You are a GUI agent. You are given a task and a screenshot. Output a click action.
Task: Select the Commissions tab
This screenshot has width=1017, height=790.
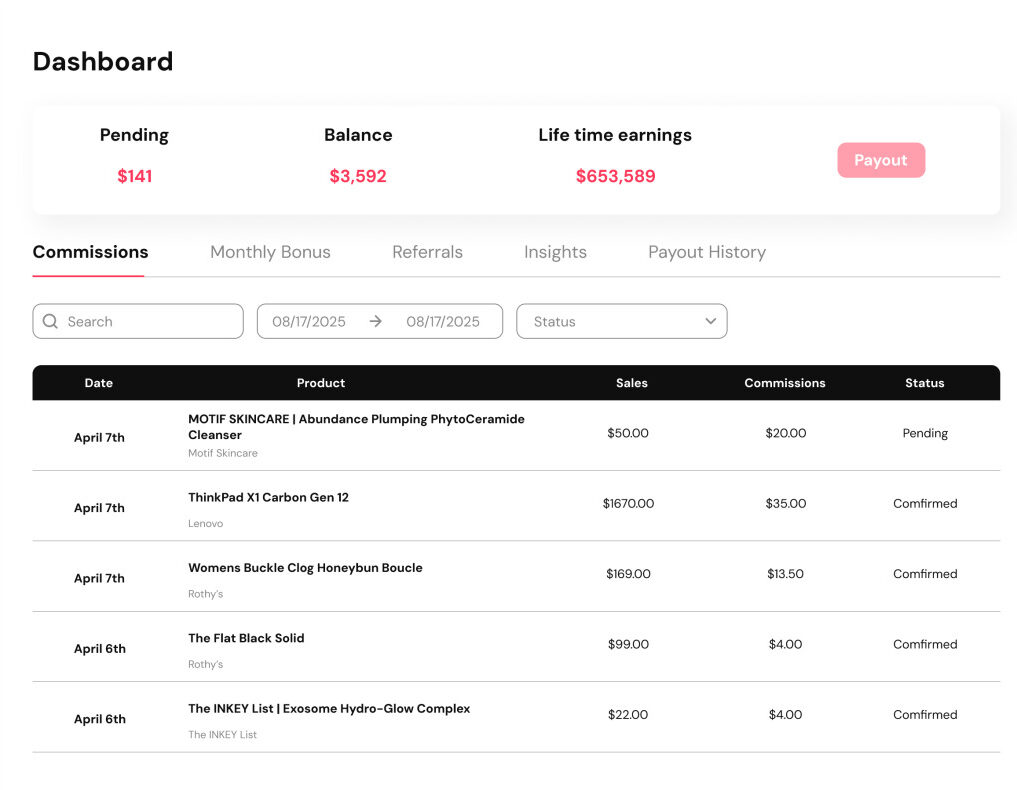(x=89, y=252)
